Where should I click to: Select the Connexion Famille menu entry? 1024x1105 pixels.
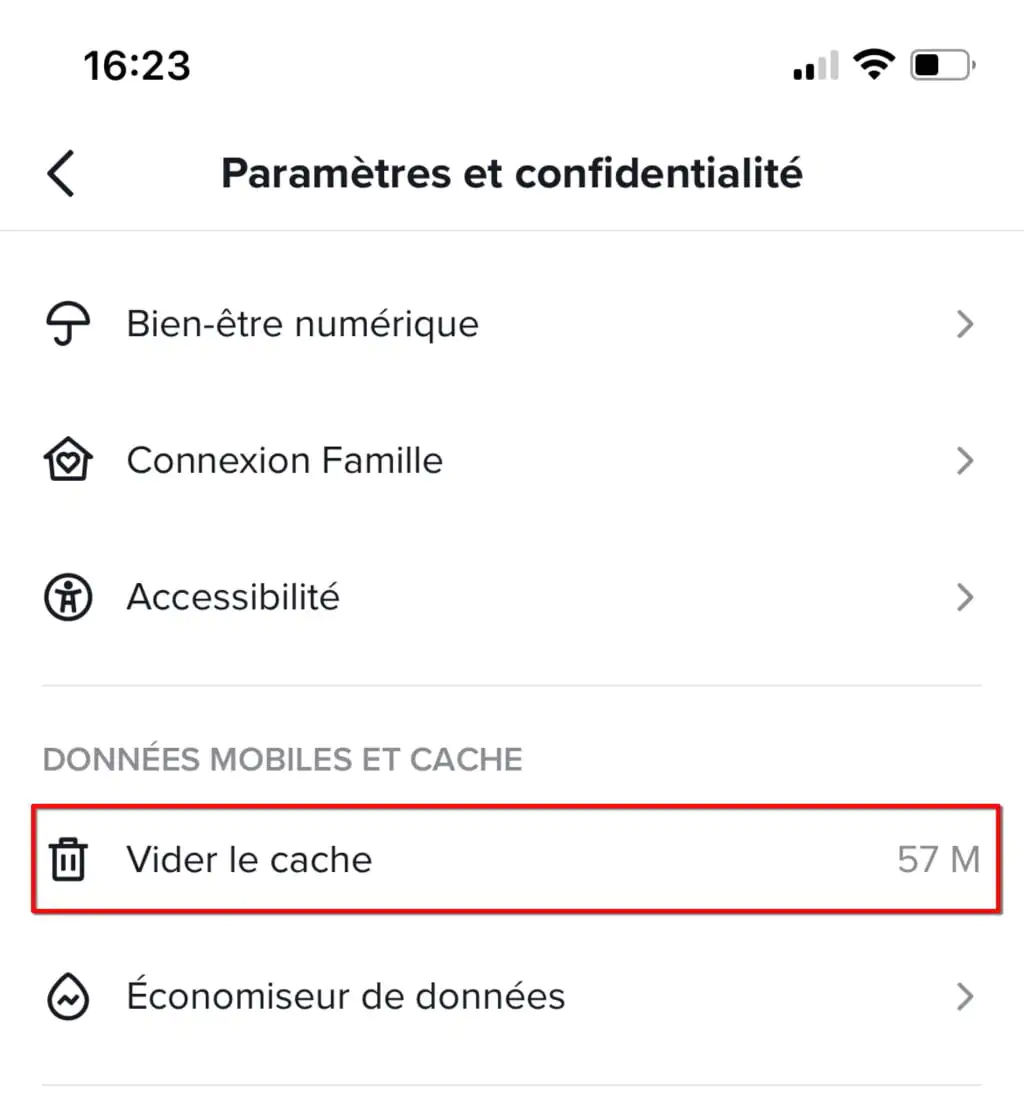284,460
